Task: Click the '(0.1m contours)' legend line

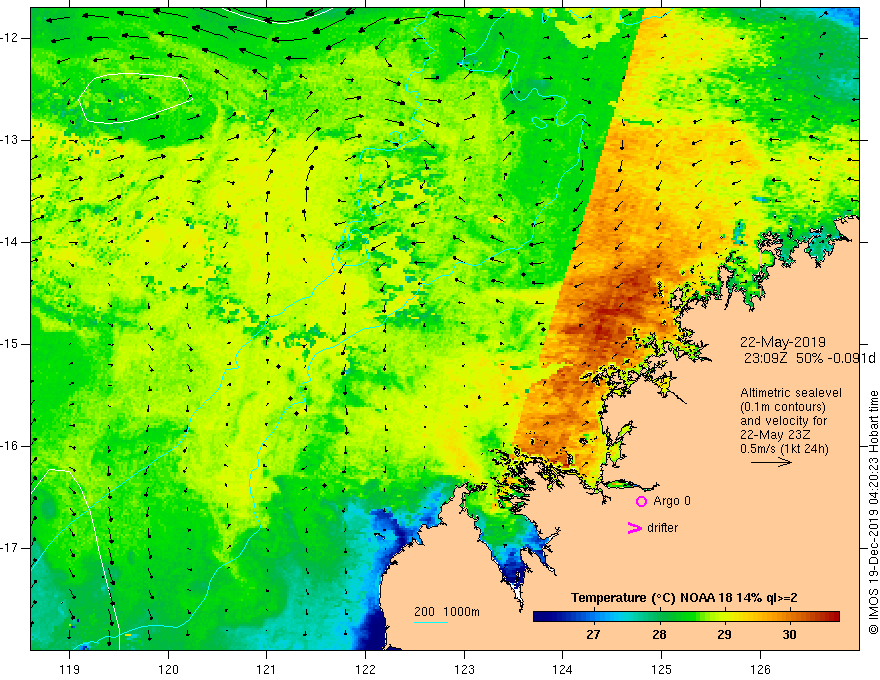Action: (x=783, y=407)
